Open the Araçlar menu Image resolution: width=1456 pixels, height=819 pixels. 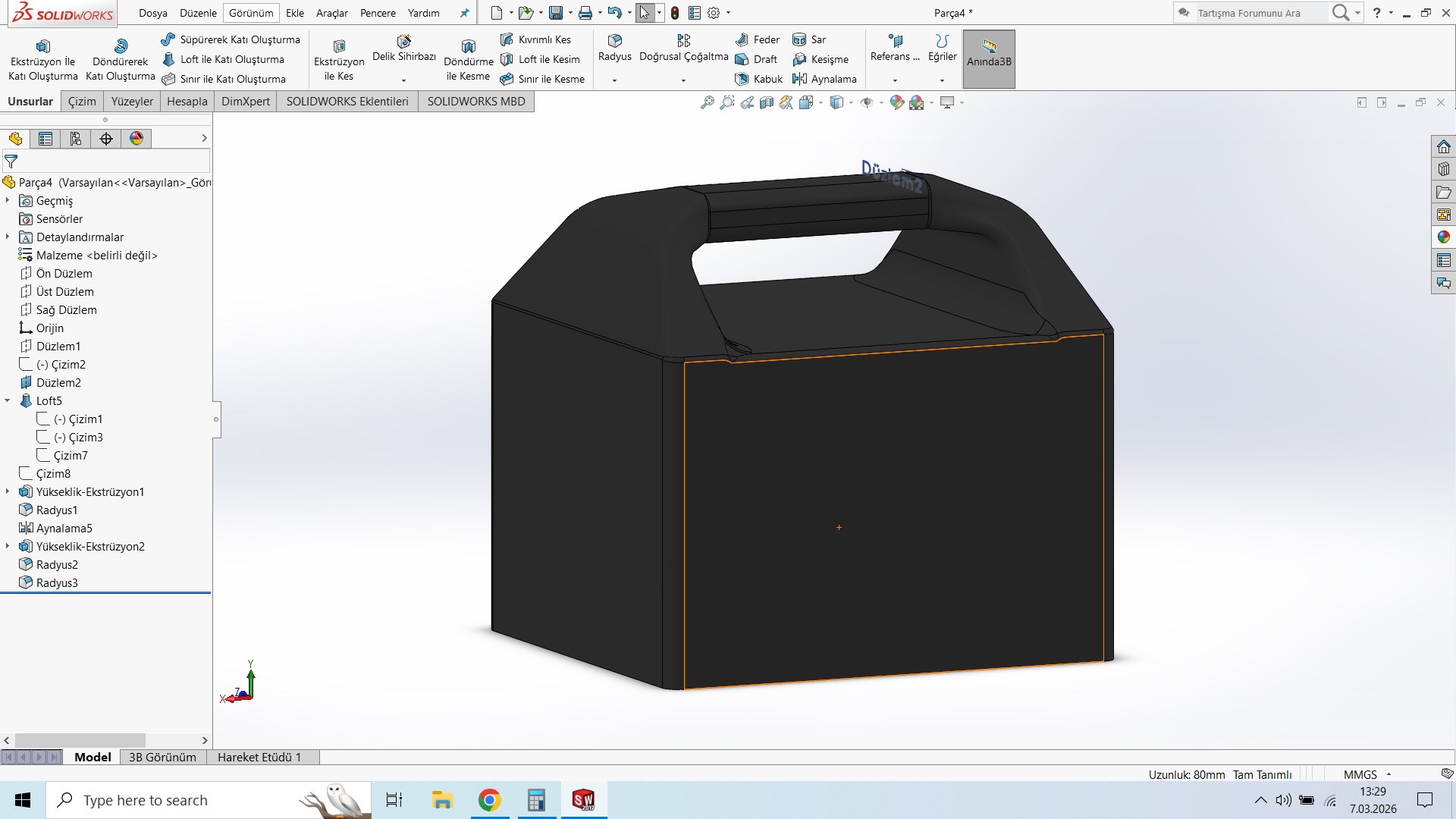pos(332,13)
